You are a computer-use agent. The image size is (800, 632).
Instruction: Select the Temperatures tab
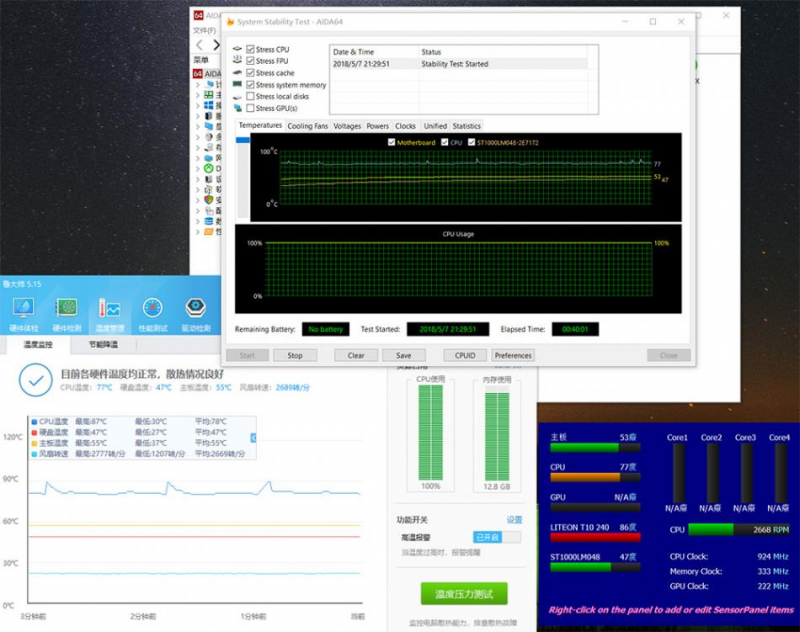click(x=260, y=125)
